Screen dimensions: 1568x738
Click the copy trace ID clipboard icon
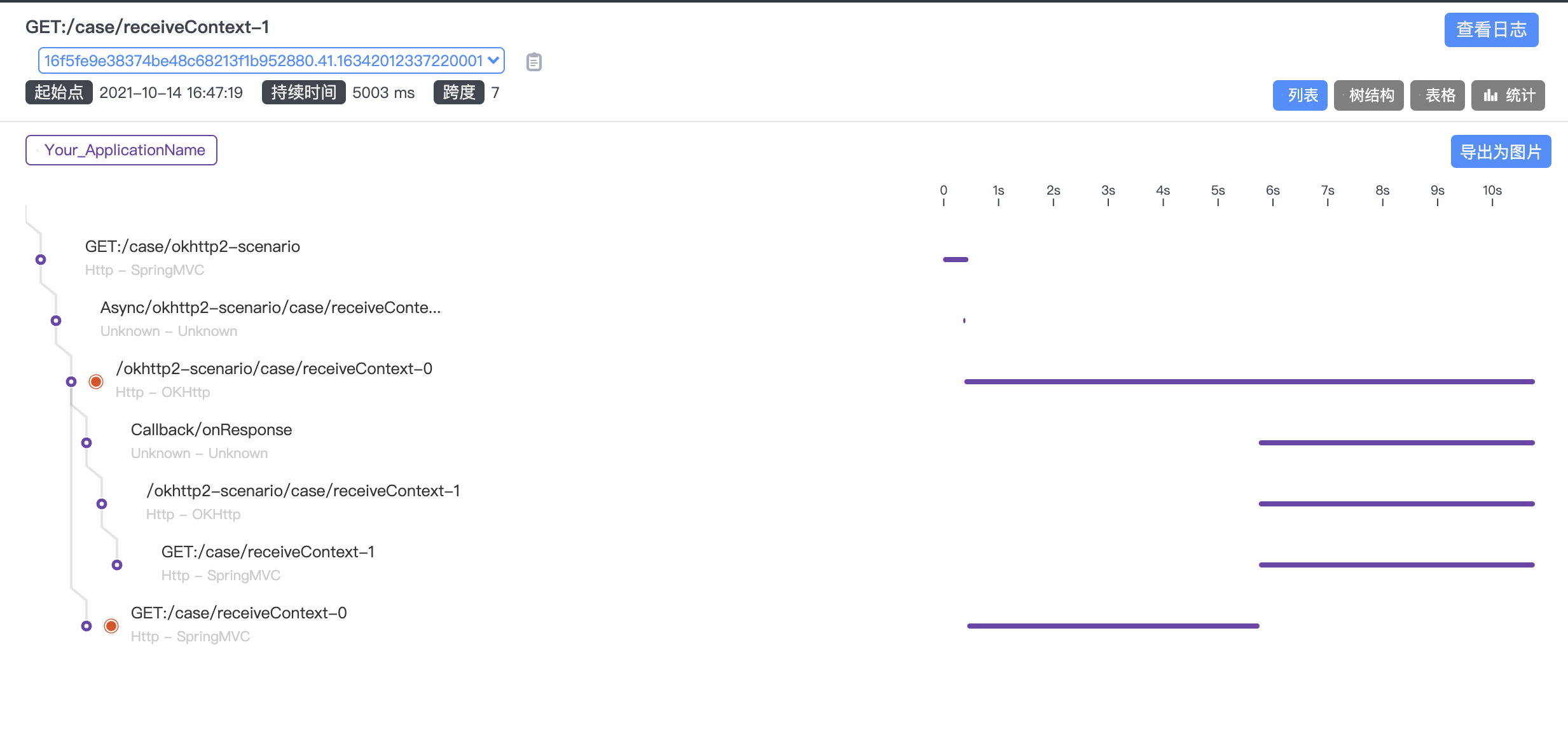pos(533,62)
